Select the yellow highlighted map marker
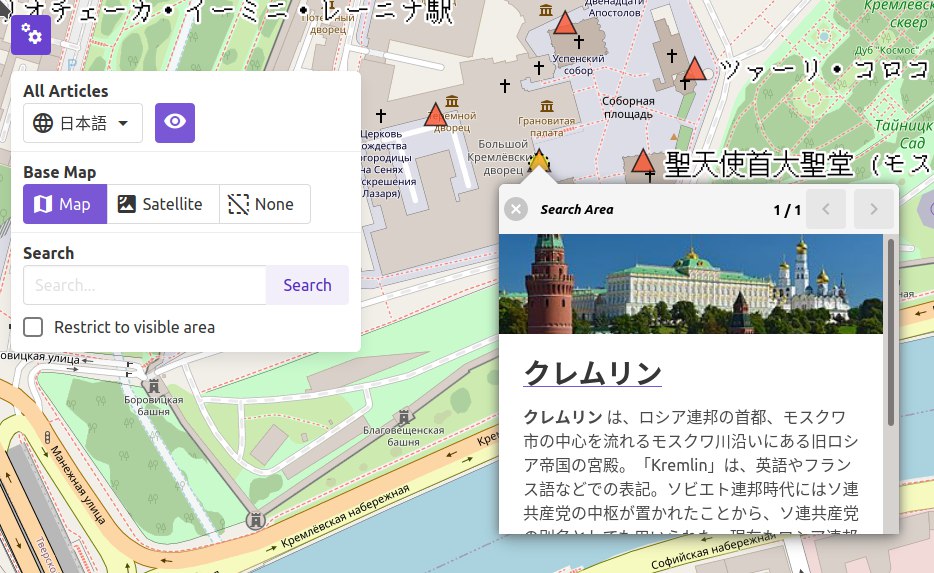 tap(539, 161)
